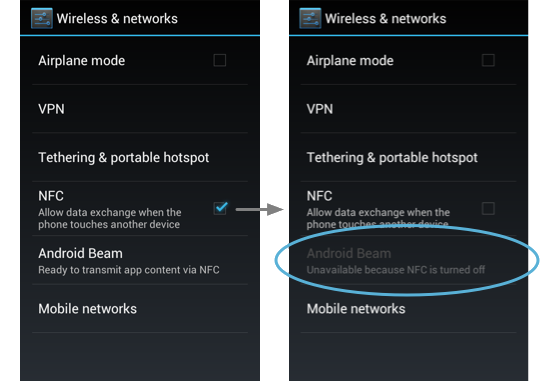The image size is (541, 381).
Task: Open Mobile networks on the right screen
Action: point(408,309)
